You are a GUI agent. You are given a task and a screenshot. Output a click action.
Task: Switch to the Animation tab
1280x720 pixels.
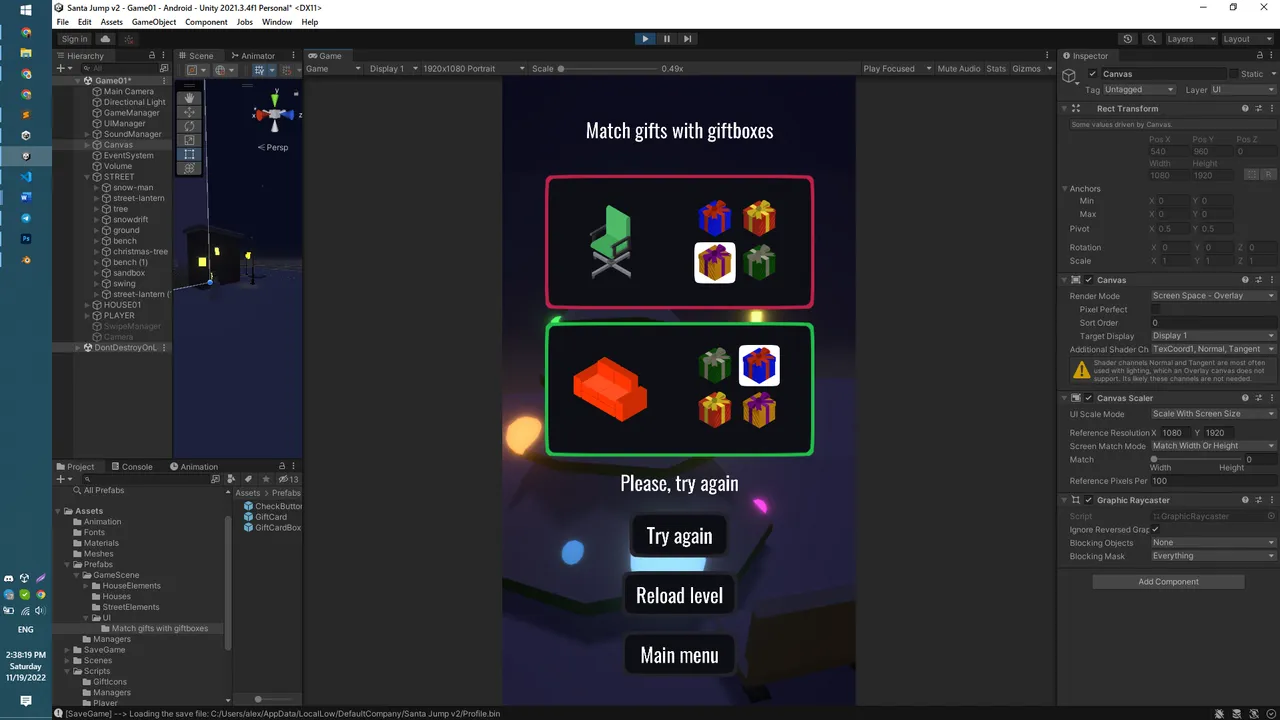[x=194, y=466]
